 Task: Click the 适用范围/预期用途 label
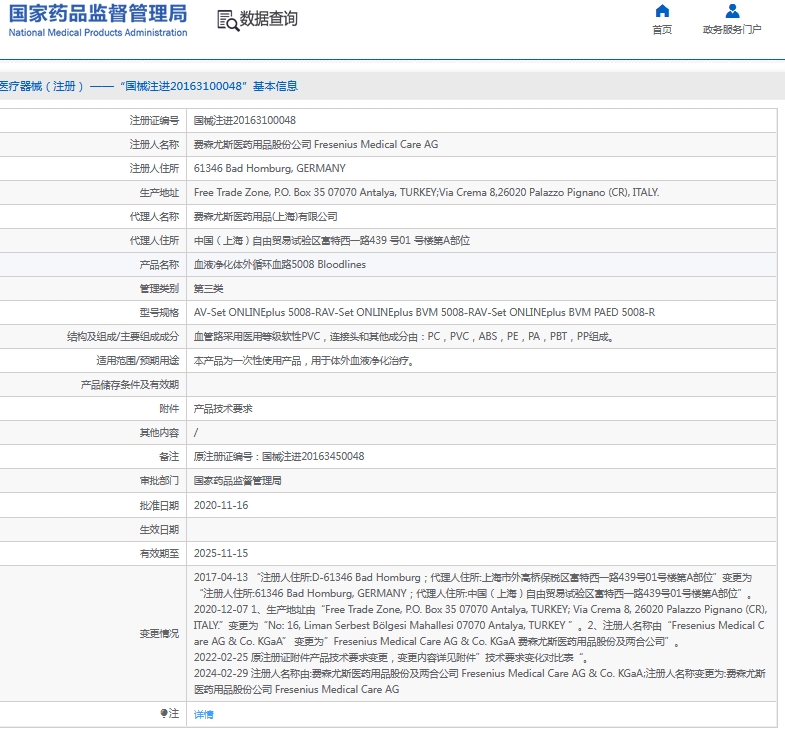click(138, 360)
